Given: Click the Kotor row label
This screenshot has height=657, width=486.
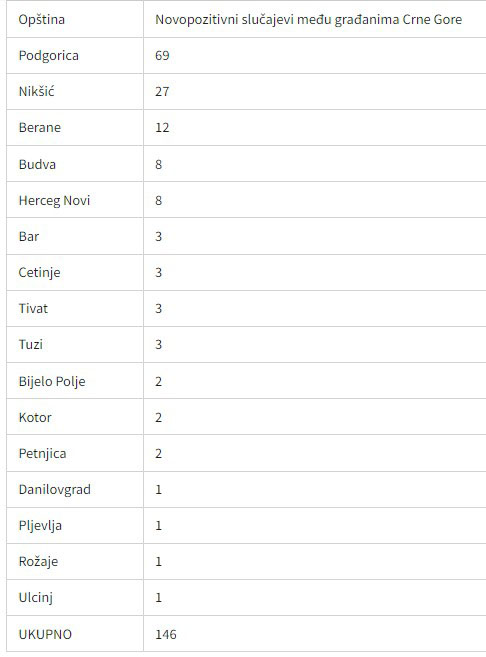Looking at the screenshot, I should point(35,417).
